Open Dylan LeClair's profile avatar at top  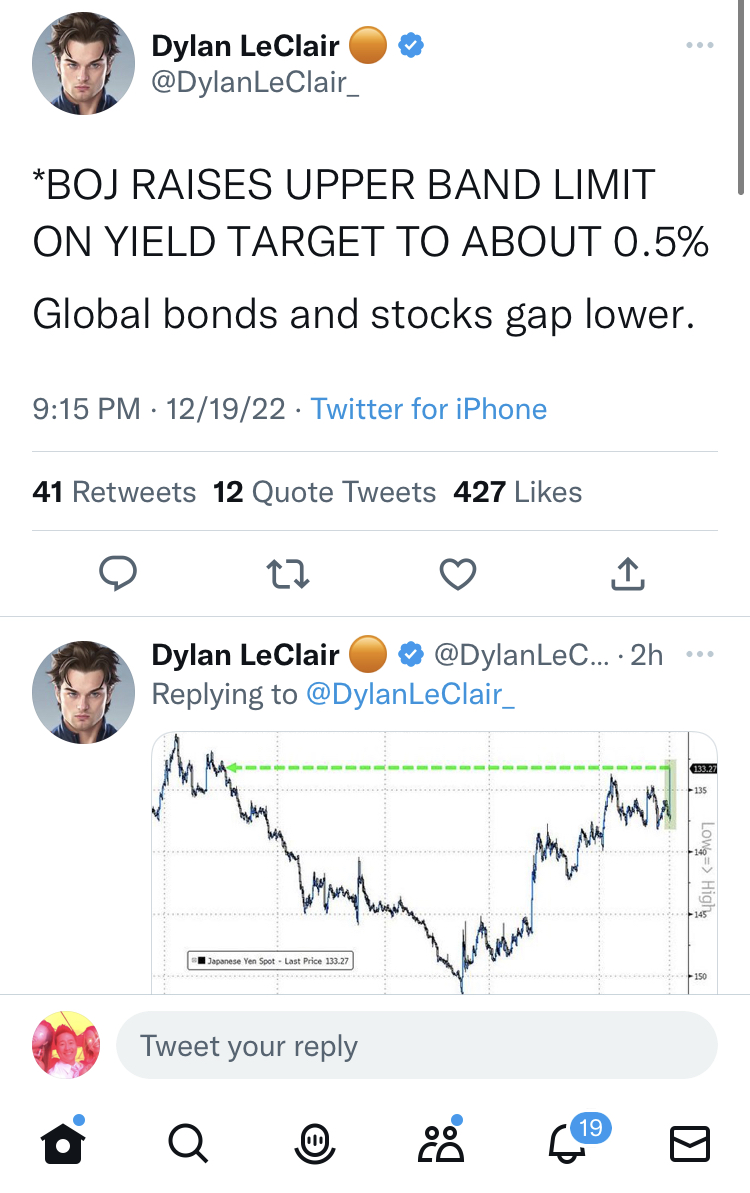click(x=84, y=65)
